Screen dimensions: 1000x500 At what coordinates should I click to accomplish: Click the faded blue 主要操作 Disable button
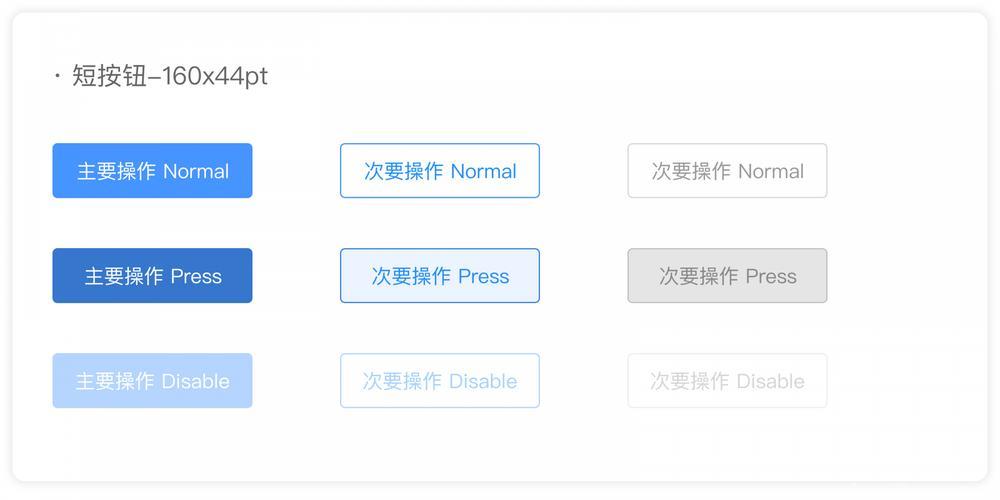click(152, 381)
